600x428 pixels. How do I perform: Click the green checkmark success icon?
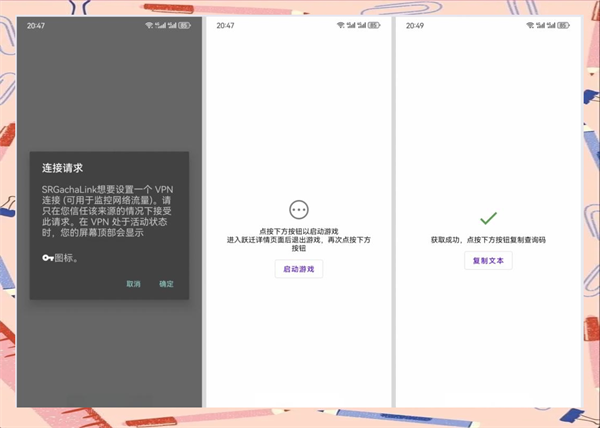pos(488,217)
